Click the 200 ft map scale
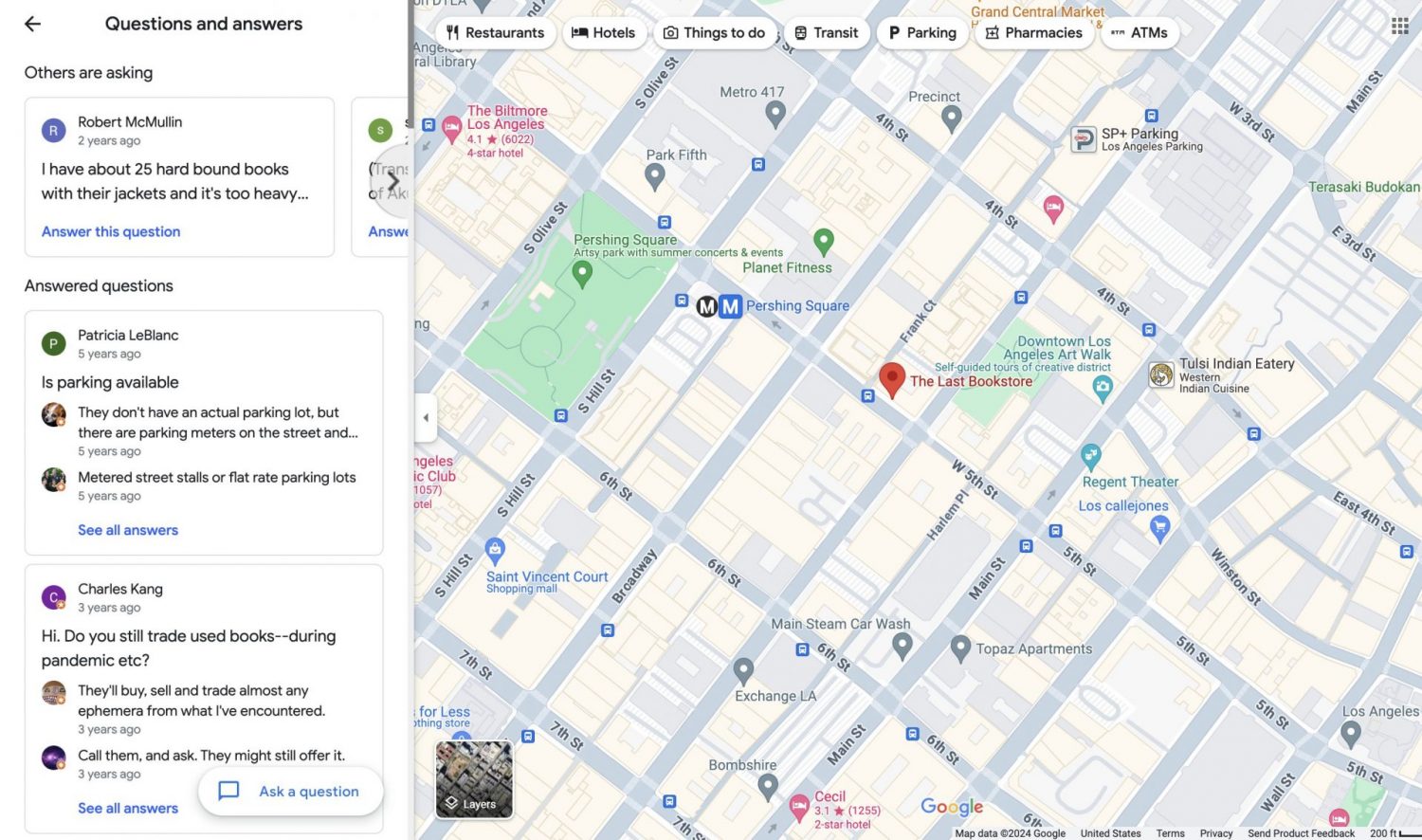The image size is (1422, 840). click(x=1395, y=833)
